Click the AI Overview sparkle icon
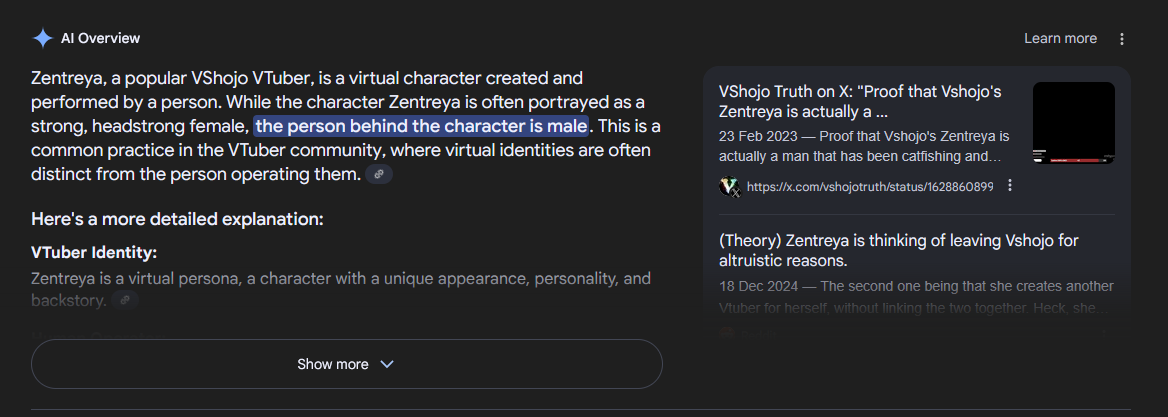1168x417 pixels. tap(42, 38)
